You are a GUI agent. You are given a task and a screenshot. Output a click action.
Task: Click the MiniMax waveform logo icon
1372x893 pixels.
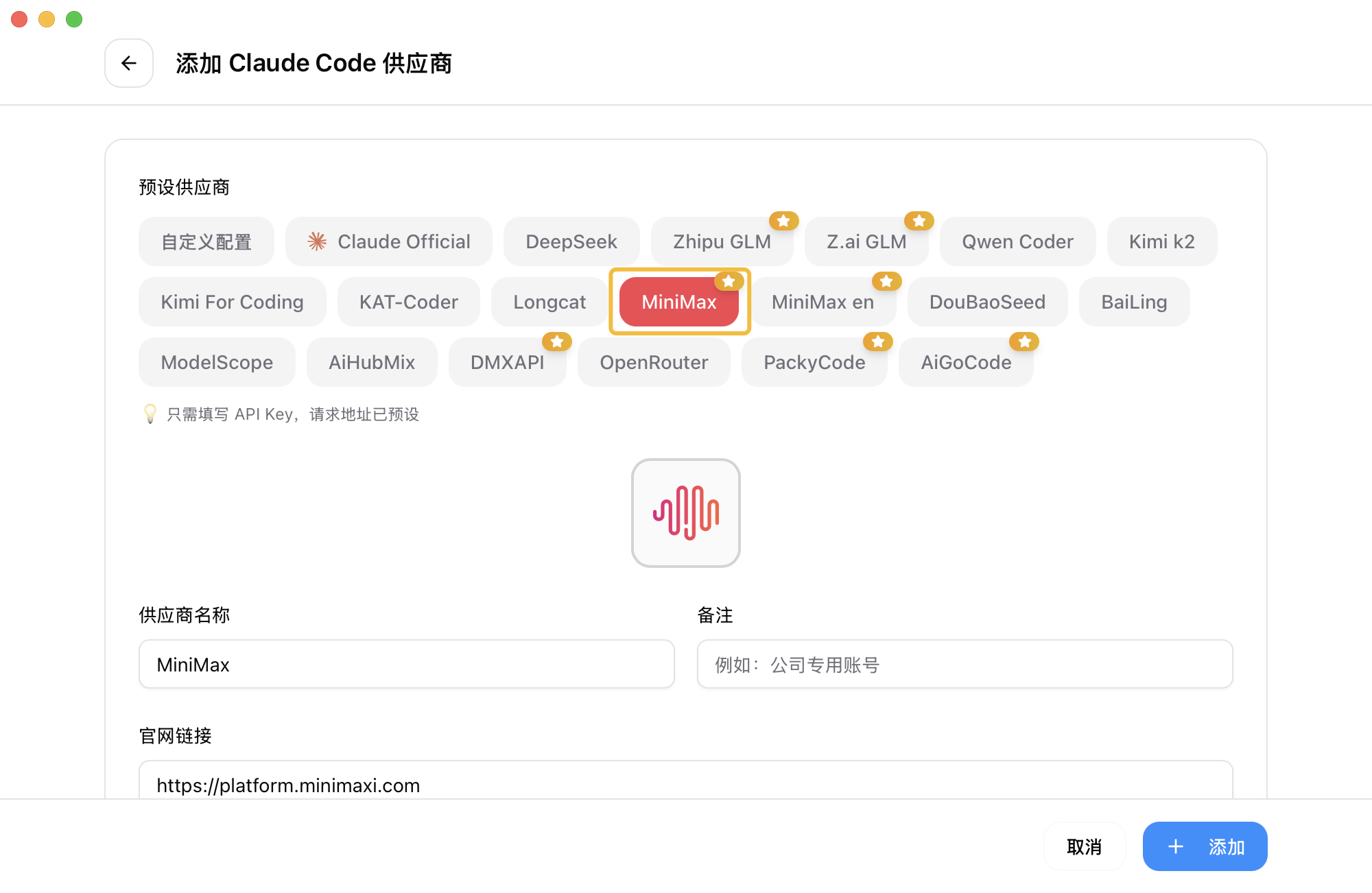(685, 512)
